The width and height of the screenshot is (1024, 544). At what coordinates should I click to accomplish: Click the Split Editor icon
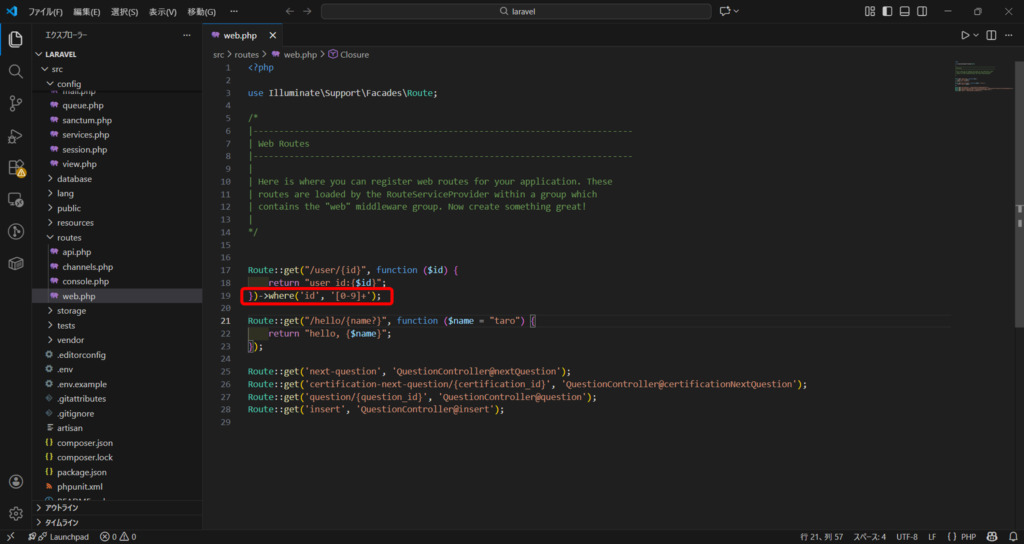[x=989, y=35]
